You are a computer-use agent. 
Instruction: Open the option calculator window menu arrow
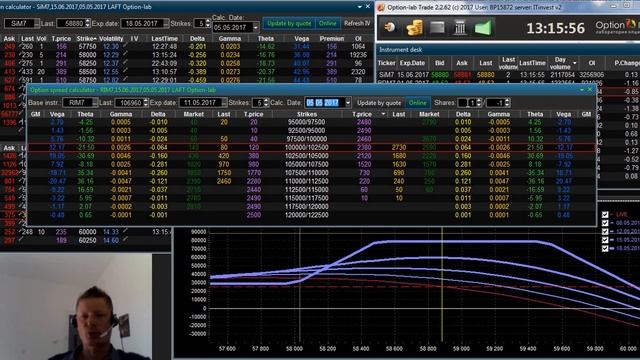(359, 7)
